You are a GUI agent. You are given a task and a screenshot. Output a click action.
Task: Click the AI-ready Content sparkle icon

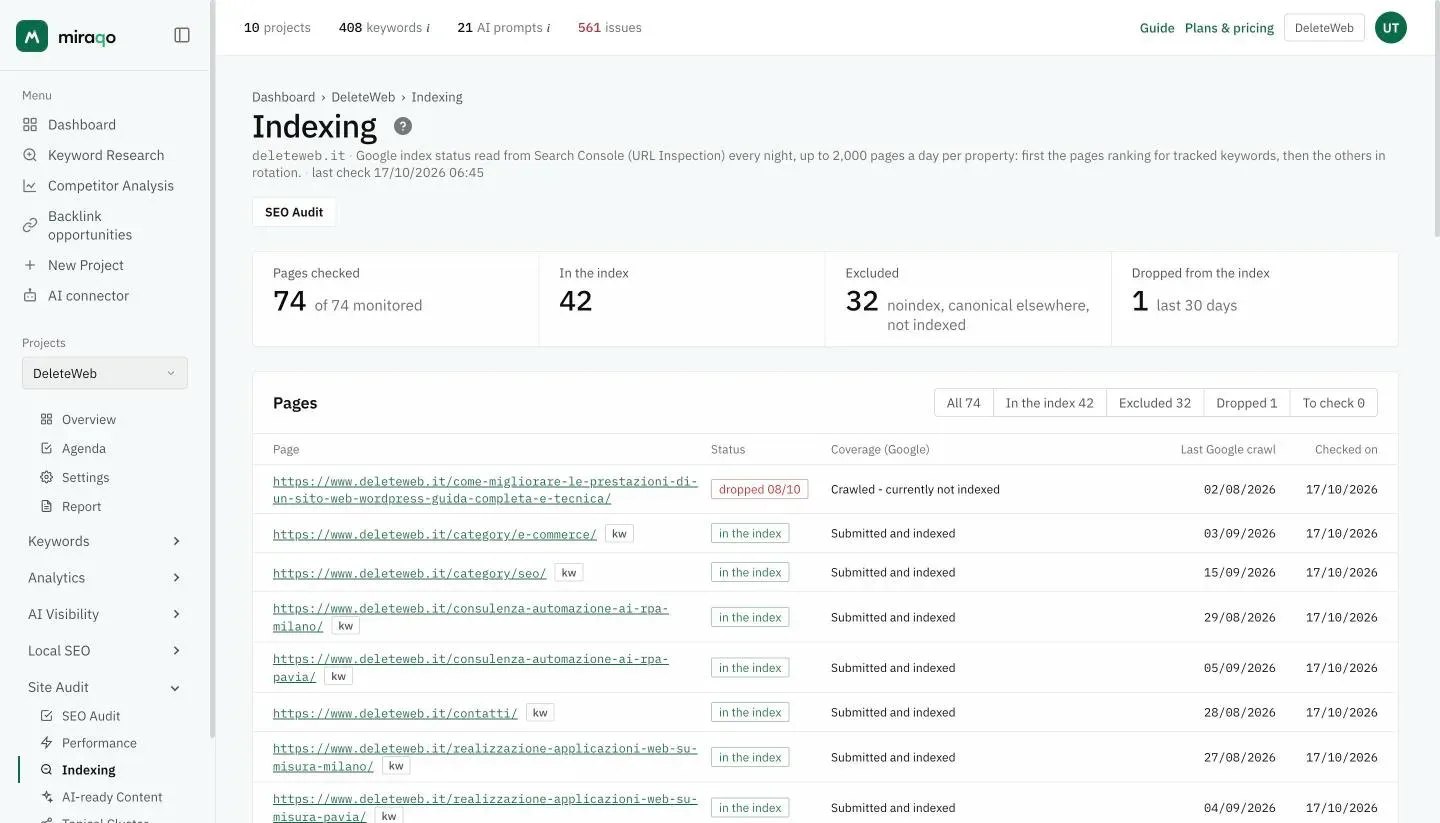[46, 797]
